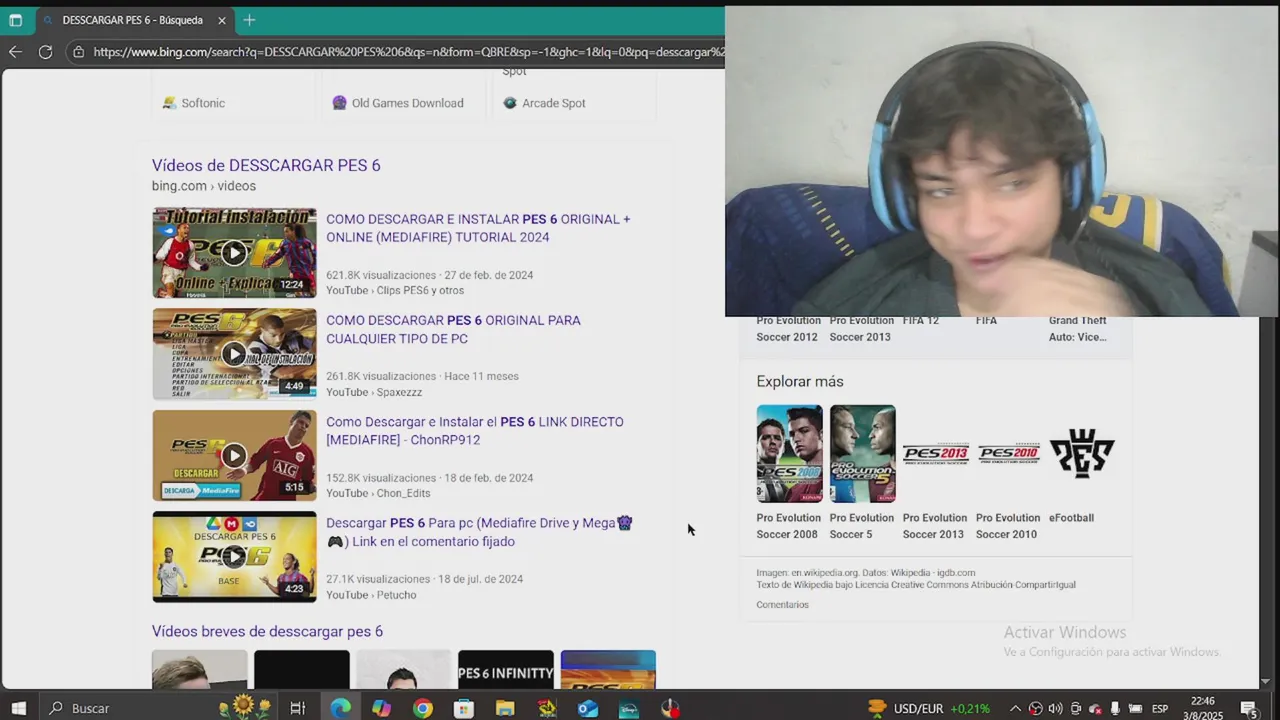Click the OBS tray icon
1280x720 pixels.
pos(1036,708)
